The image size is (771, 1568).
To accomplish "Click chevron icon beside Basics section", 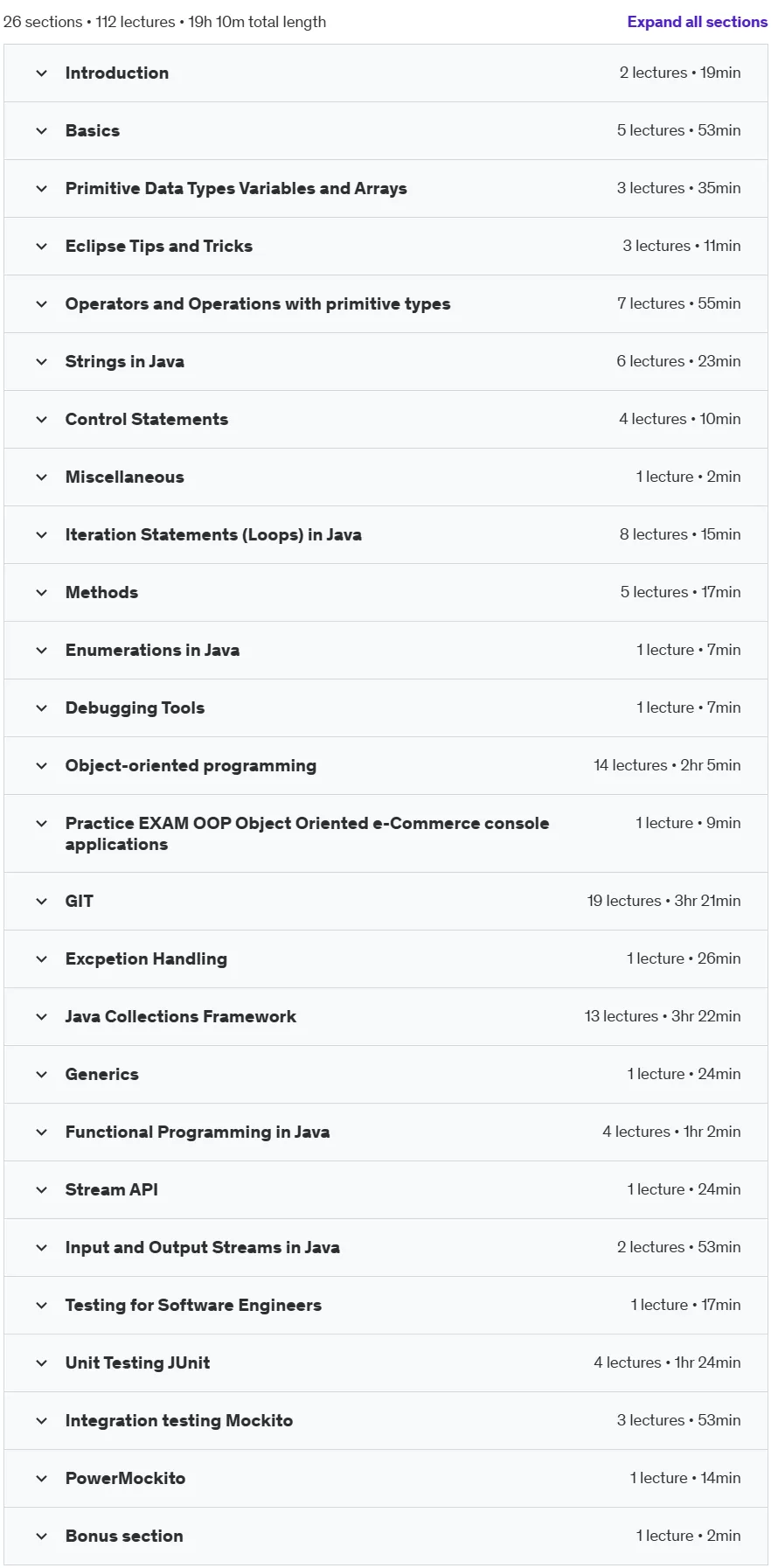I will [x=41, y=131].
